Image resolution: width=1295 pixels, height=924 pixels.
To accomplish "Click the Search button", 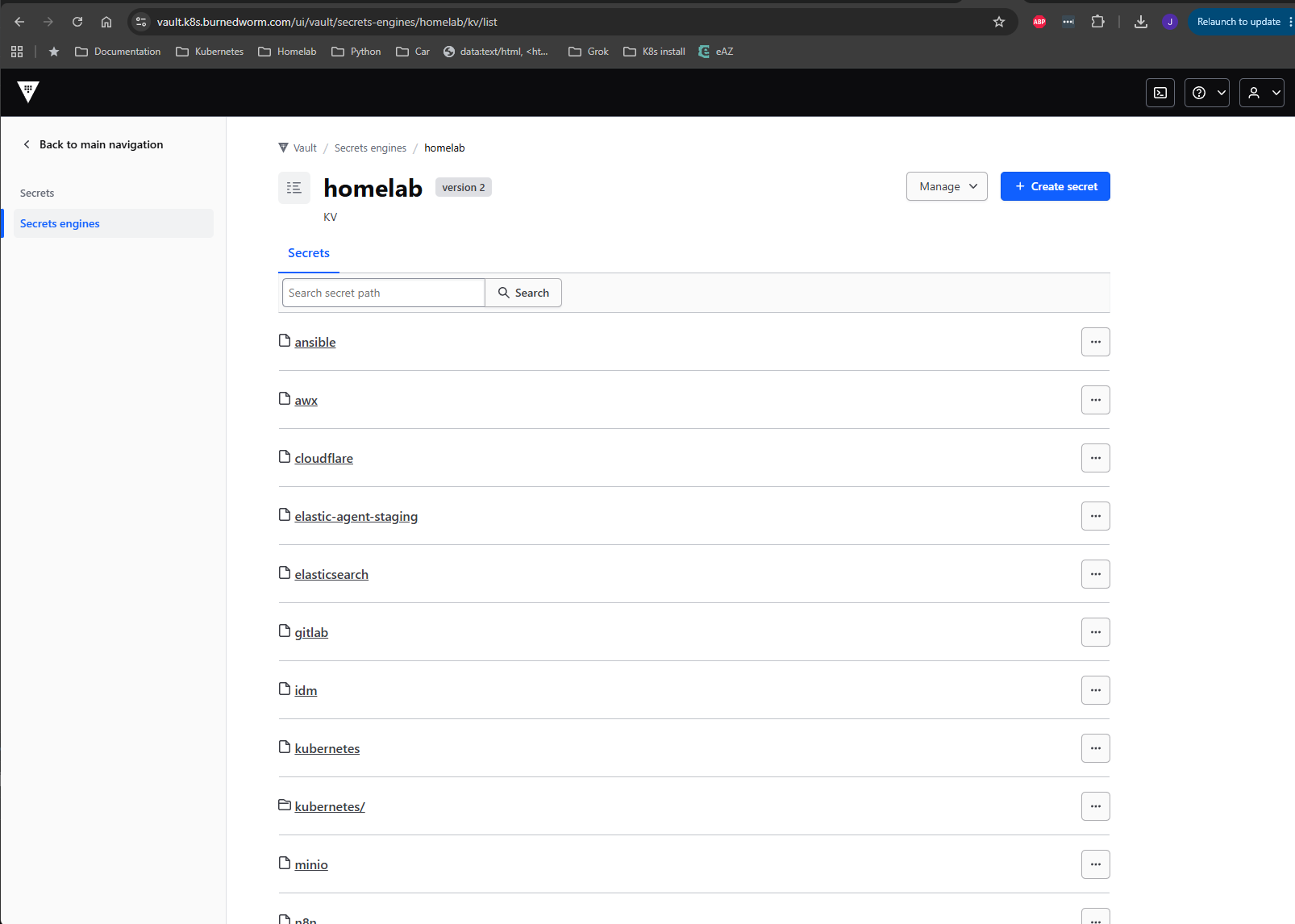I will [523, 293].
